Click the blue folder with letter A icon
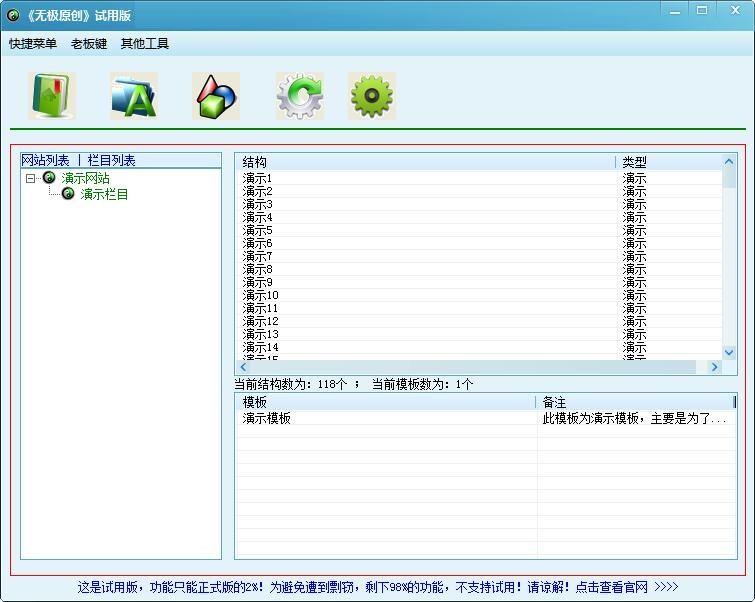 [x=134, y=97]
